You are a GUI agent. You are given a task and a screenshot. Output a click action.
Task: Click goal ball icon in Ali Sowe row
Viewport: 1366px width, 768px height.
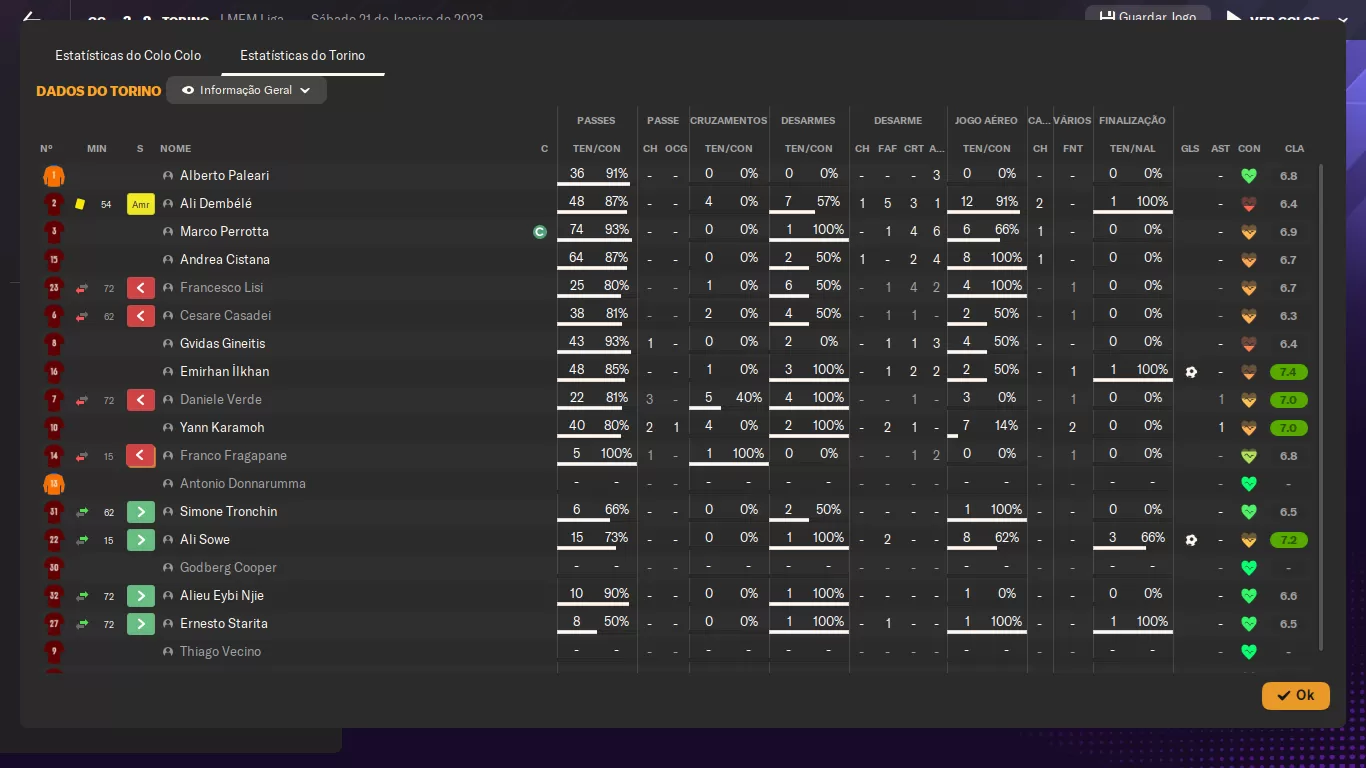point(1191,540)
